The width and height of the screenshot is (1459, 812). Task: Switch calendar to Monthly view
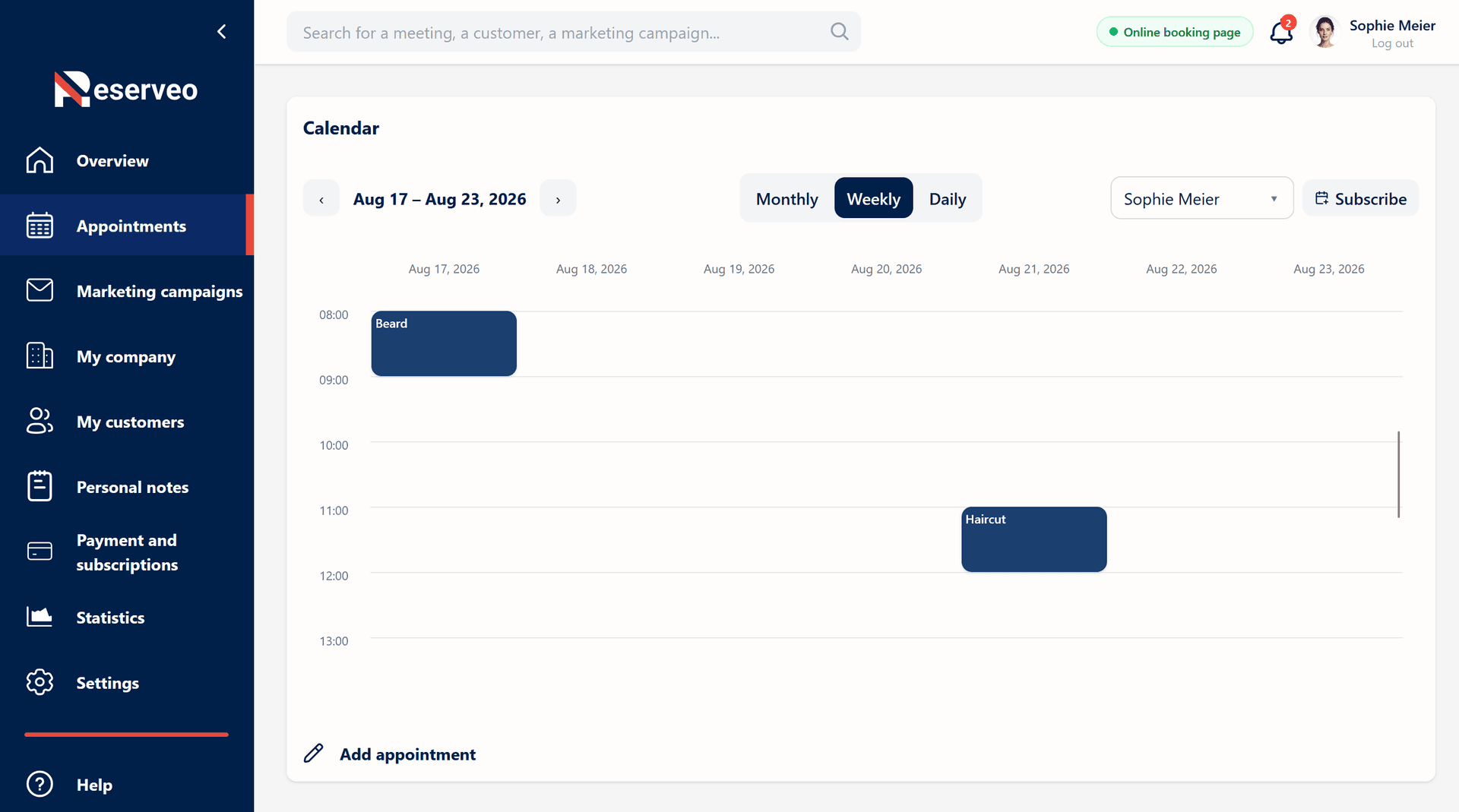click(786, 198)
